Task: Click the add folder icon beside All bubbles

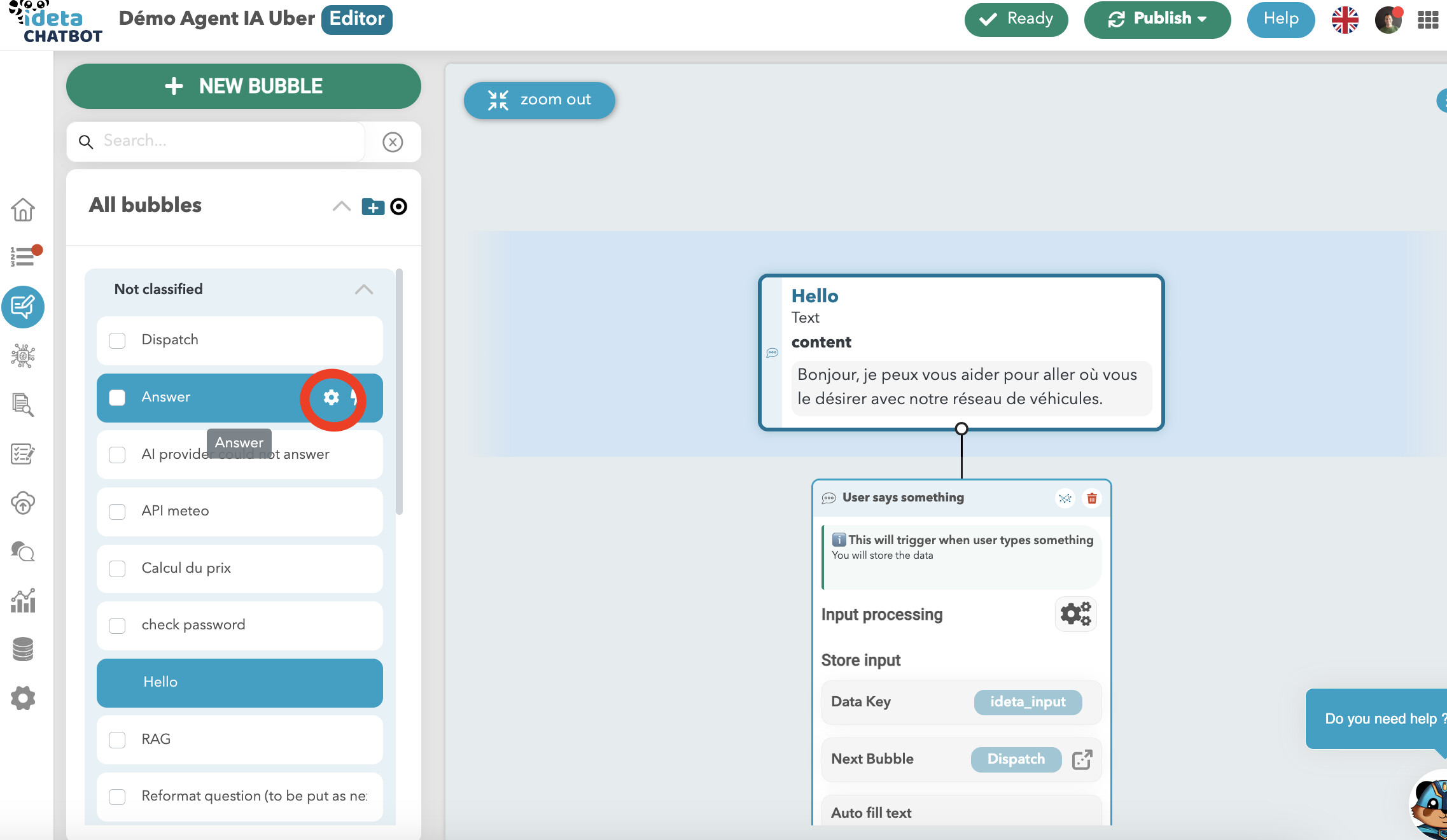Action: [373, 207]
